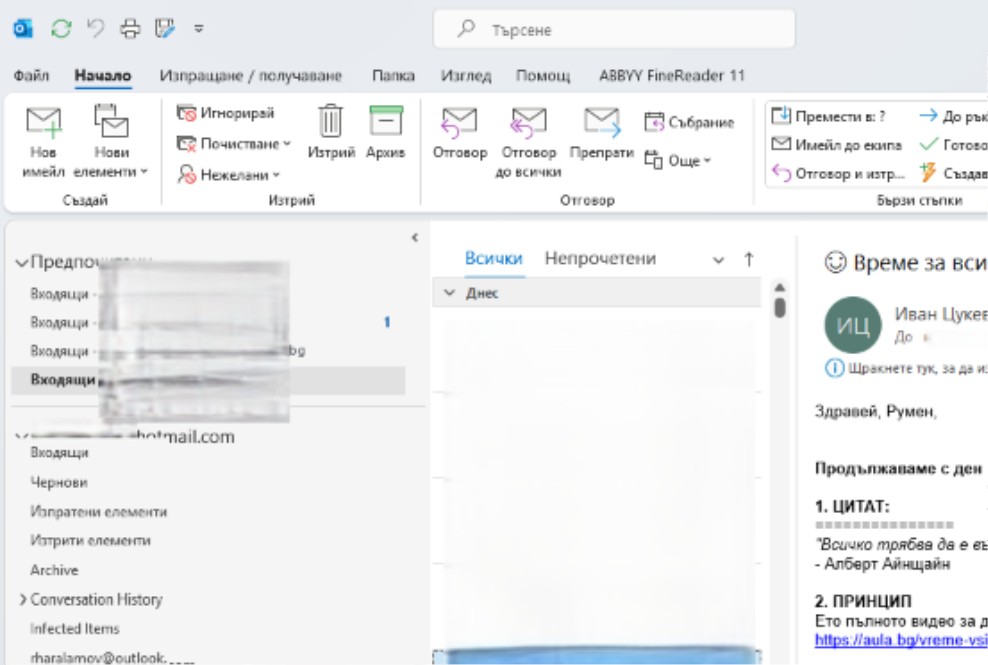The width and height of the screenshot is (988, 665).
Task: Open the Нови елементи dropdown
Action: pos(111,142)
